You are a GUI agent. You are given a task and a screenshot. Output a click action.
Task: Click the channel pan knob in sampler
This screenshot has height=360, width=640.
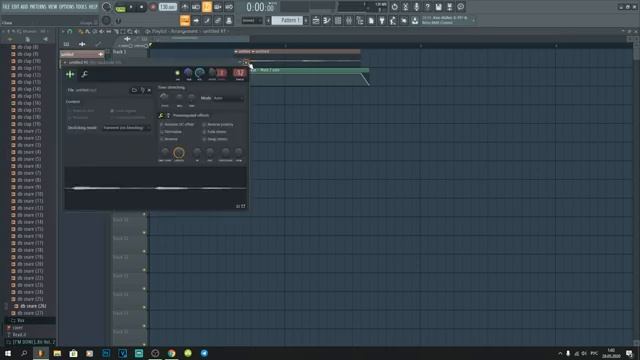(x=188, y=73)
